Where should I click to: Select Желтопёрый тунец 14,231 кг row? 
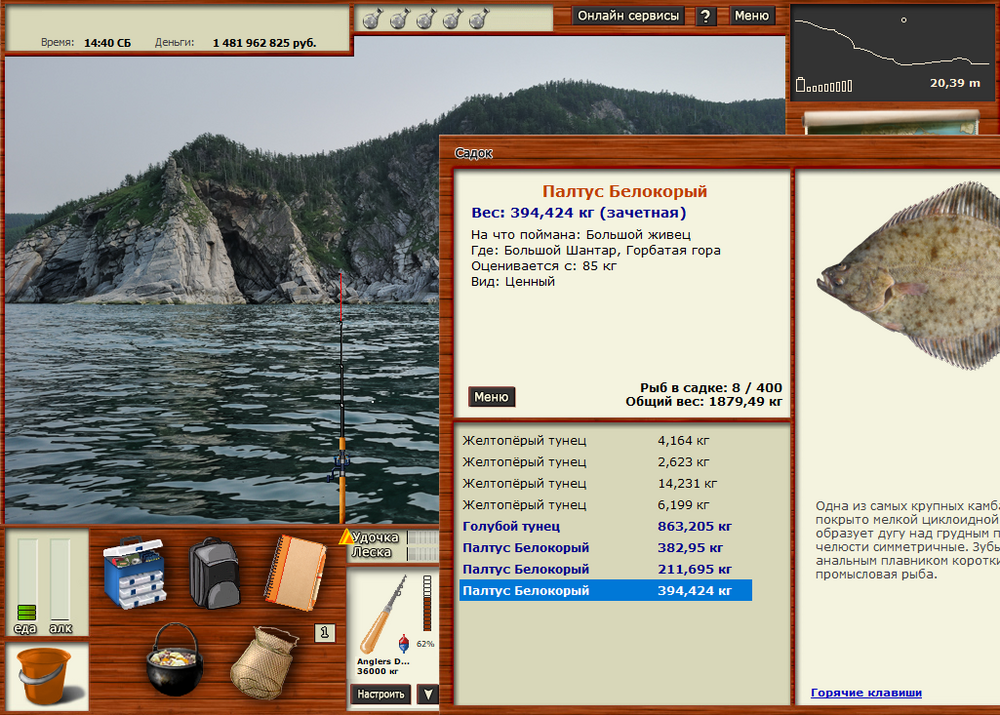click(x=605, y=483)
